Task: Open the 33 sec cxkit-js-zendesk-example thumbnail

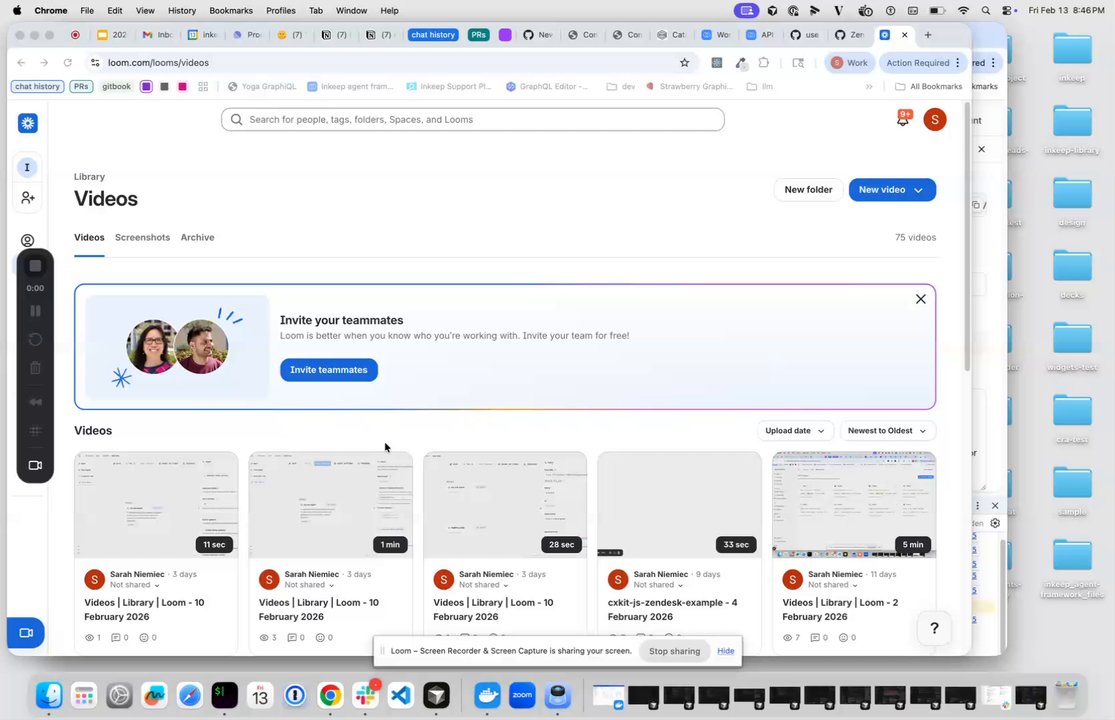Action: click(679, 505)
